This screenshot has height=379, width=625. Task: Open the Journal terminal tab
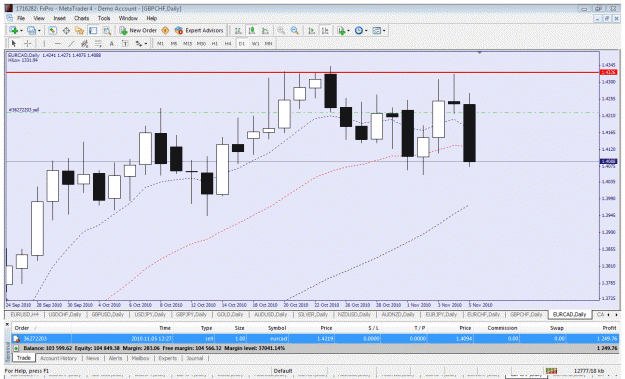(195, 358)
